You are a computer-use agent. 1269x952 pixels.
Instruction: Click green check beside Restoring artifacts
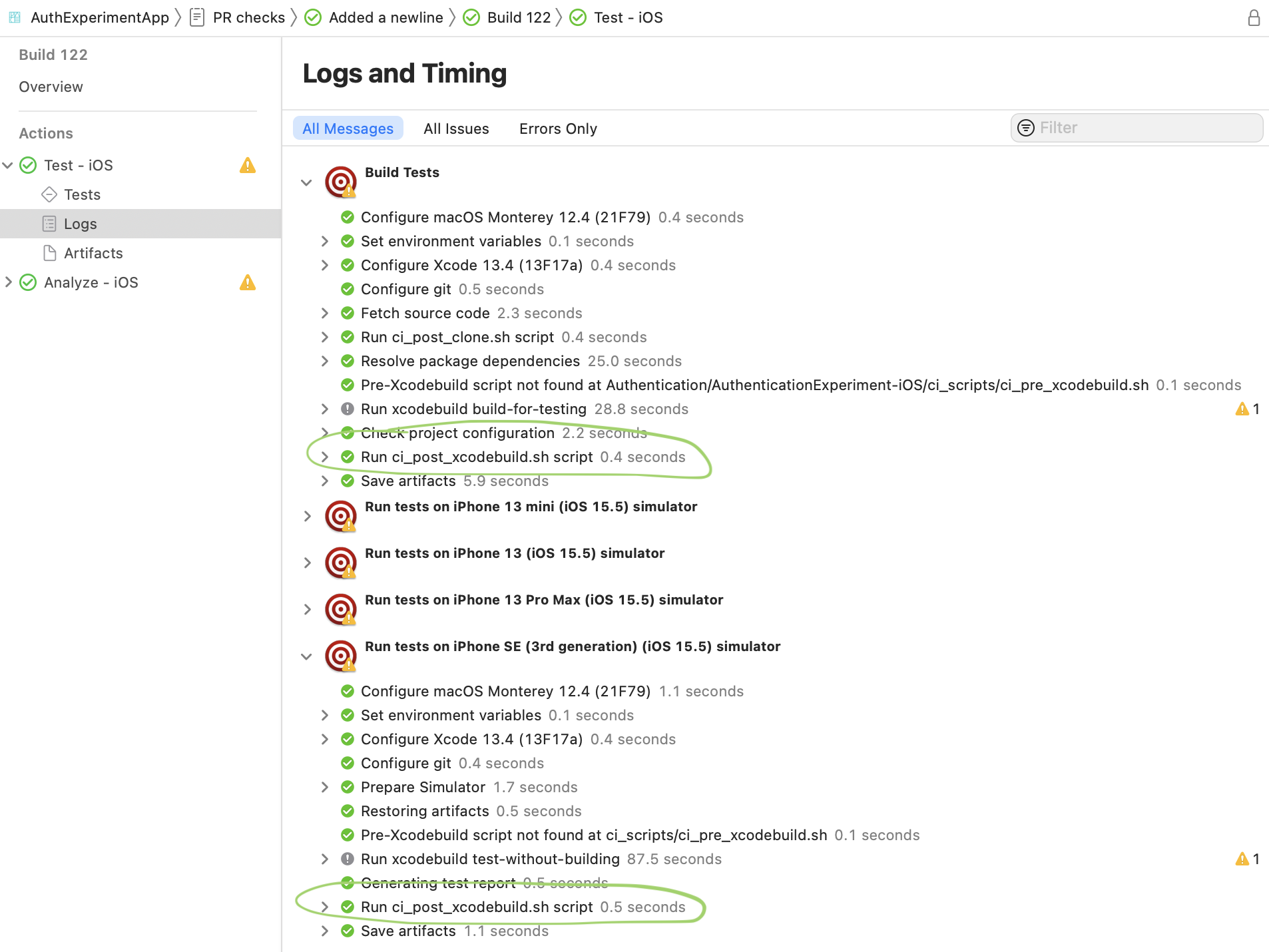(348, 811)
